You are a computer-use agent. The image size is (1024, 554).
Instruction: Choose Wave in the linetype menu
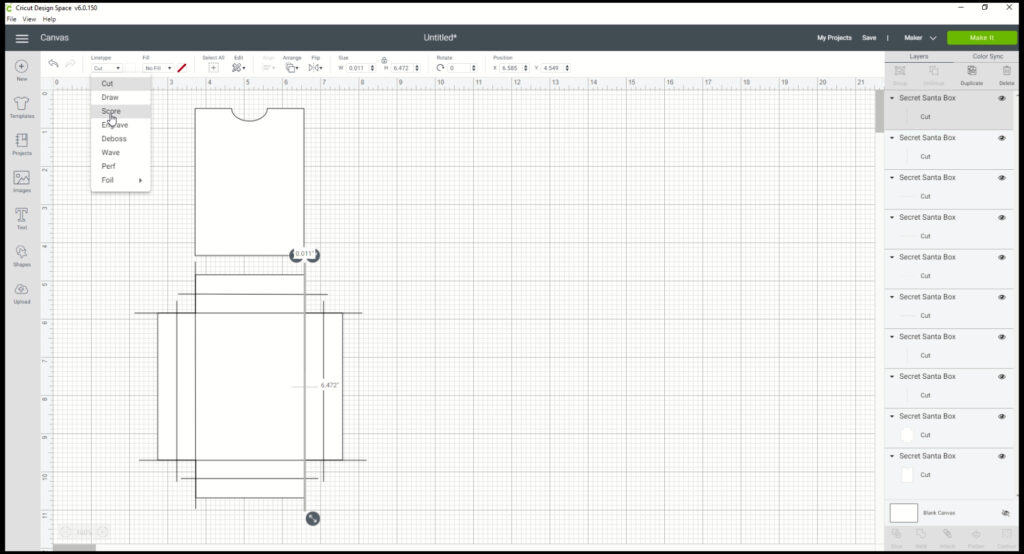121,152
